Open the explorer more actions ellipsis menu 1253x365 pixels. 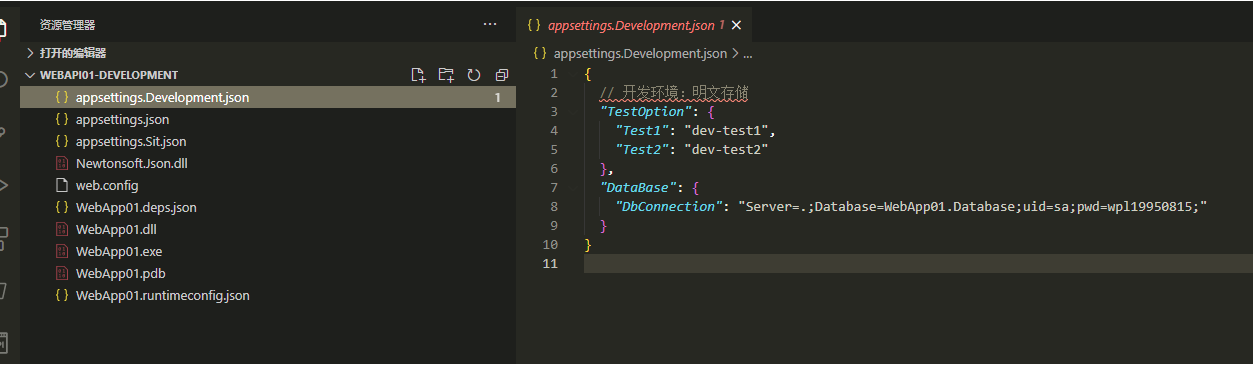pyautogui.click(x=489, y=24)
